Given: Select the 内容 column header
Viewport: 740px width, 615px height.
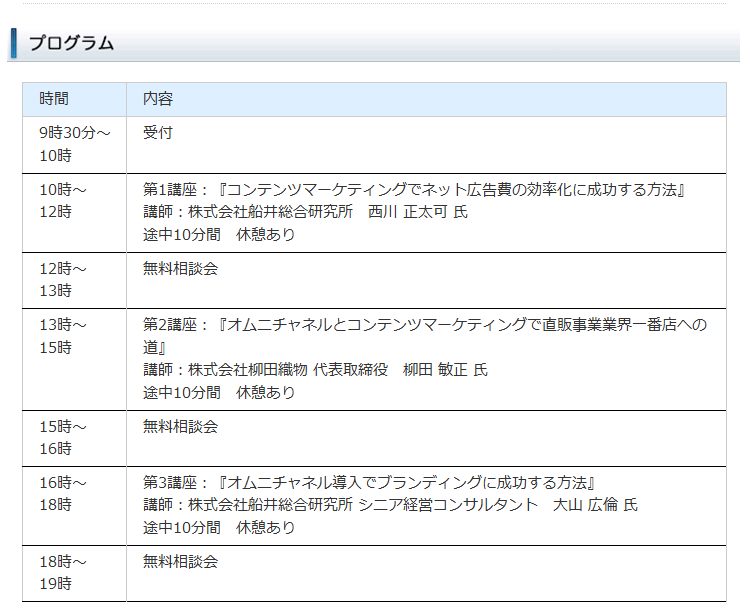Looking at the screenshot, I should (x=158, y=99).
